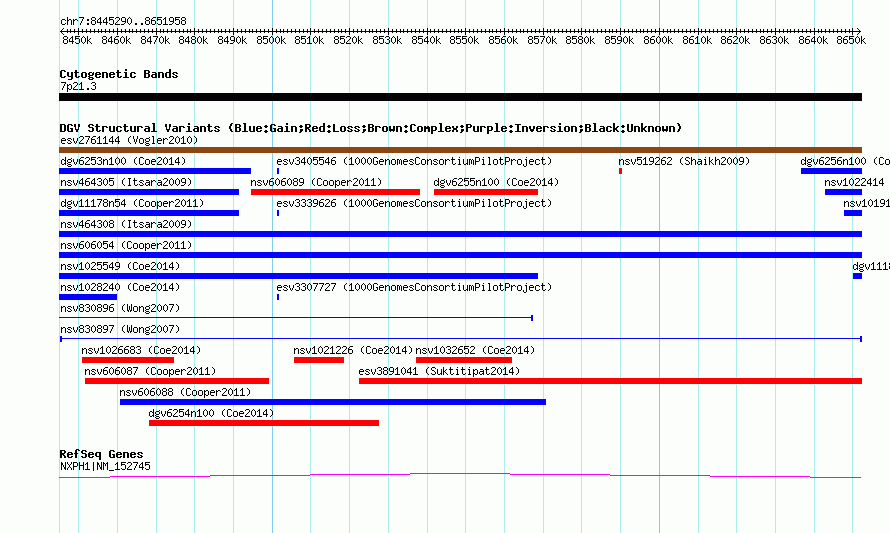Viewport: 890px width, 533px height.
Task: Click the 8550k ruler position marker
Action: [464, 40]
